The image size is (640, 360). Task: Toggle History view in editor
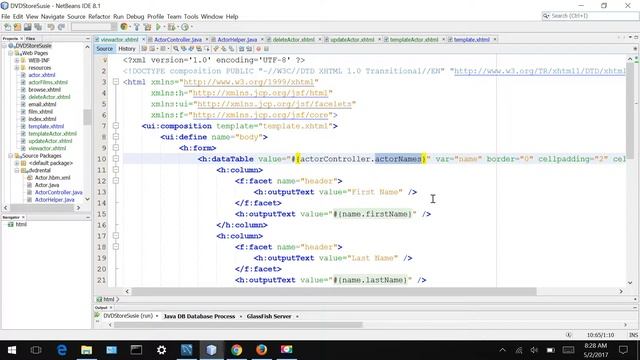coord(127,49)
